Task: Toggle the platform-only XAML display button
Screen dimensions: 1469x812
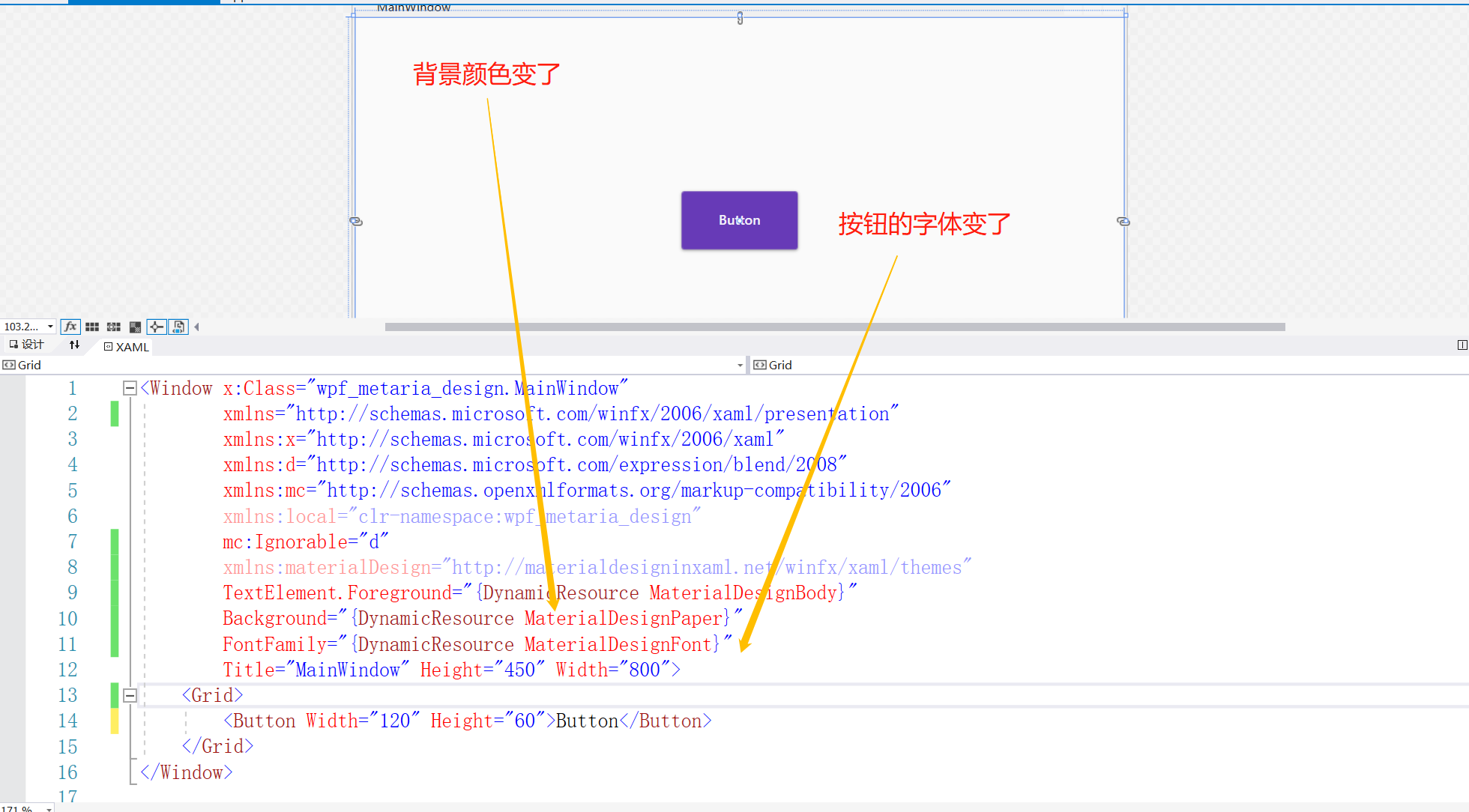Action: (x=178, y=327)
